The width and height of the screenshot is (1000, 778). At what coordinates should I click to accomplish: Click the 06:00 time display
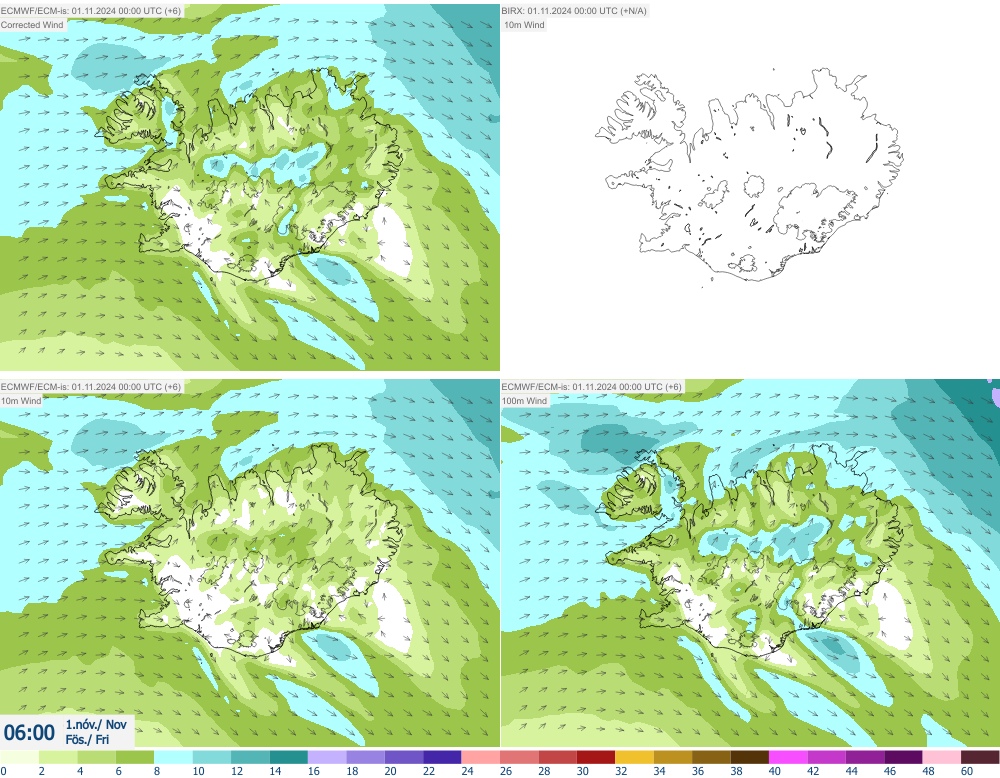29,732
